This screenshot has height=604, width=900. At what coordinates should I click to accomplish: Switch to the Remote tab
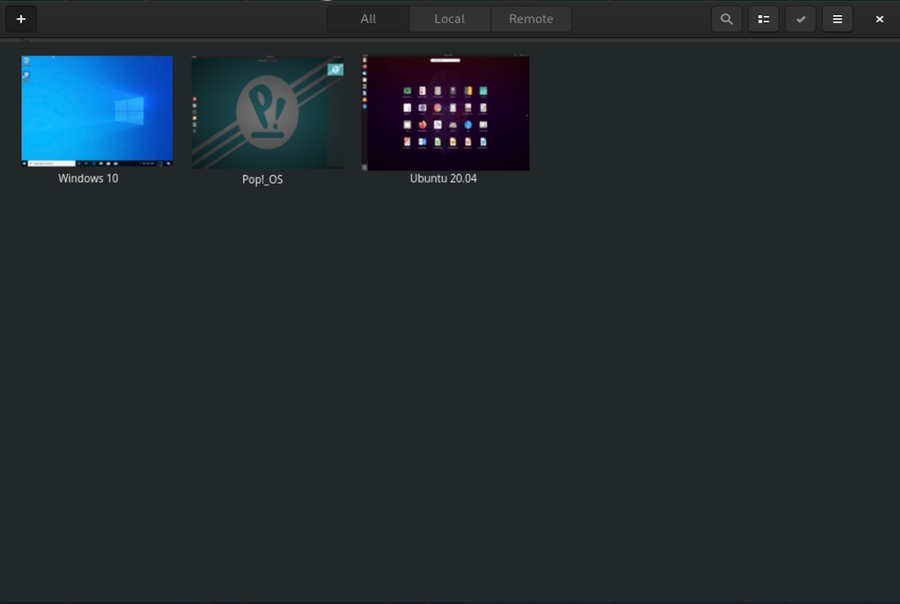(531, 19)
